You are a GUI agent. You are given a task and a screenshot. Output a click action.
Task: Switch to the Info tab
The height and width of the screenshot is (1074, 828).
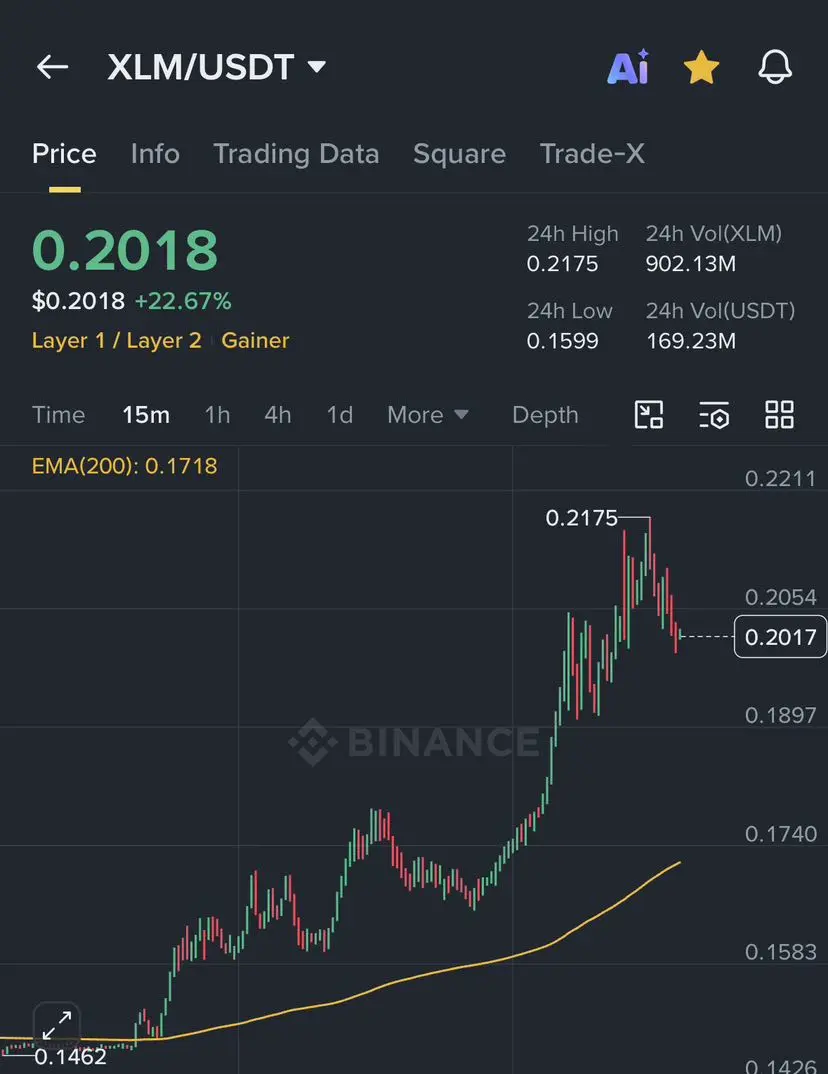pos(155,153)
